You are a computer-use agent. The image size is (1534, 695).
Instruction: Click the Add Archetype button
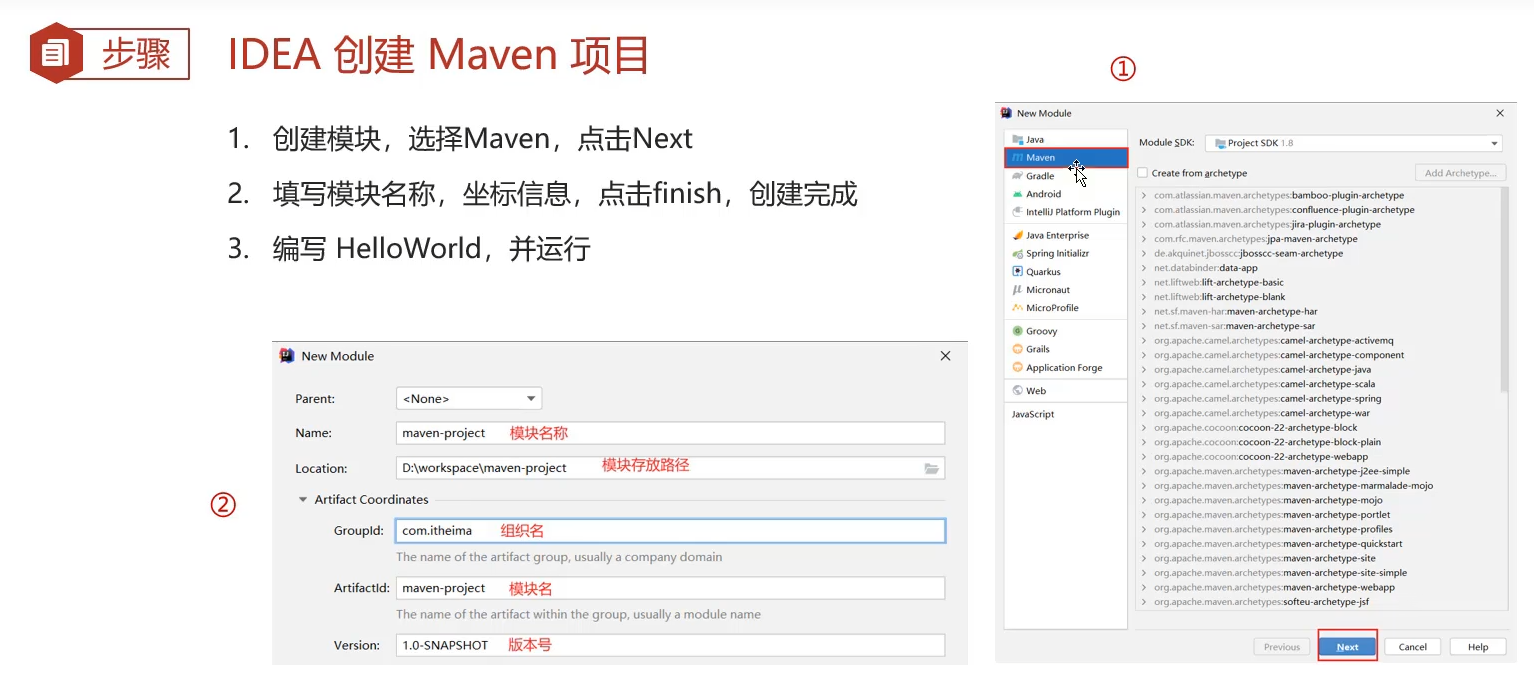[x=1460, y=172]
